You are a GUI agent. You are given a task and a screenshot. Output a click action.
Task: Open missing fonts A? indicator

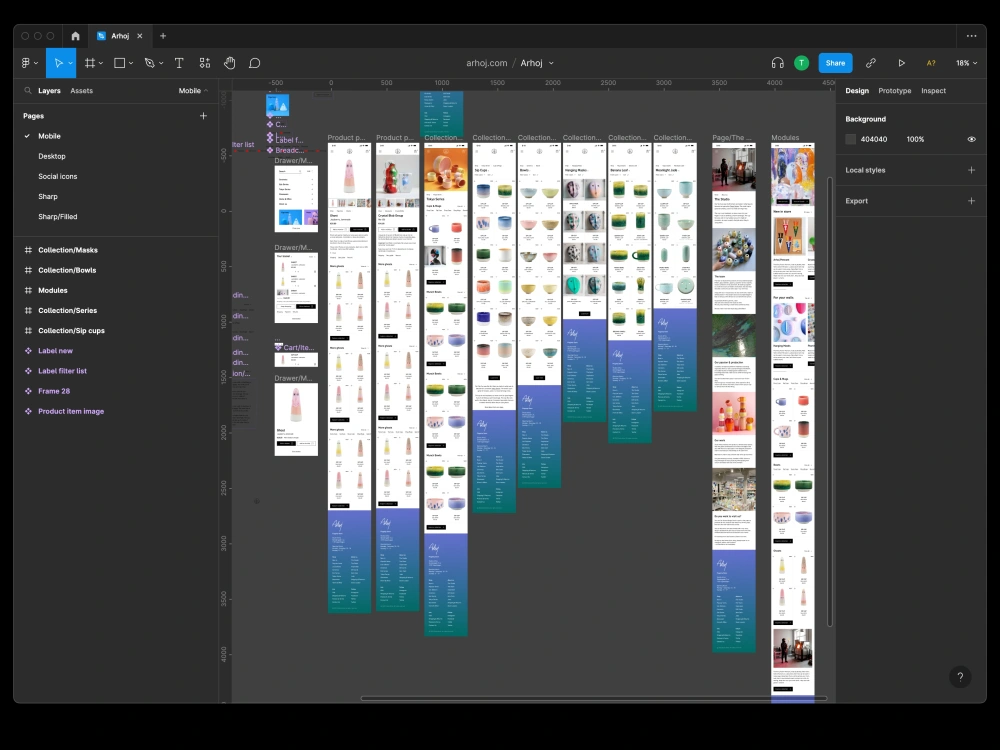click(931, 63)
